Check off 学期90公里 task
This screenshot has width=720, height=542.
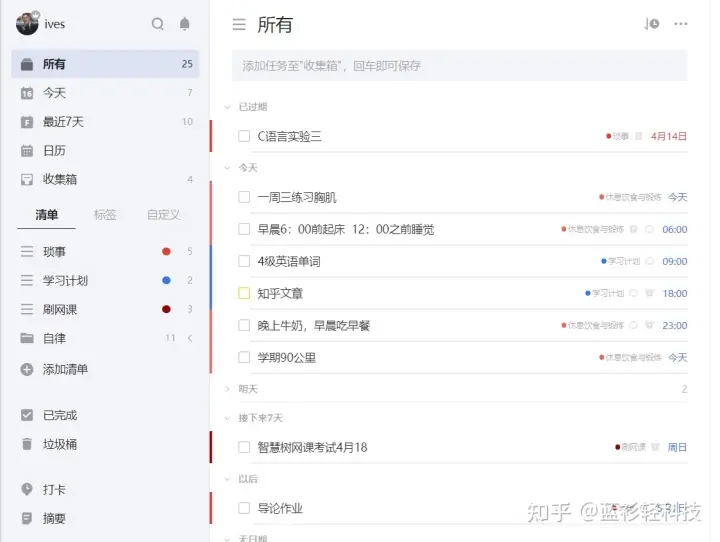(244, 357)
